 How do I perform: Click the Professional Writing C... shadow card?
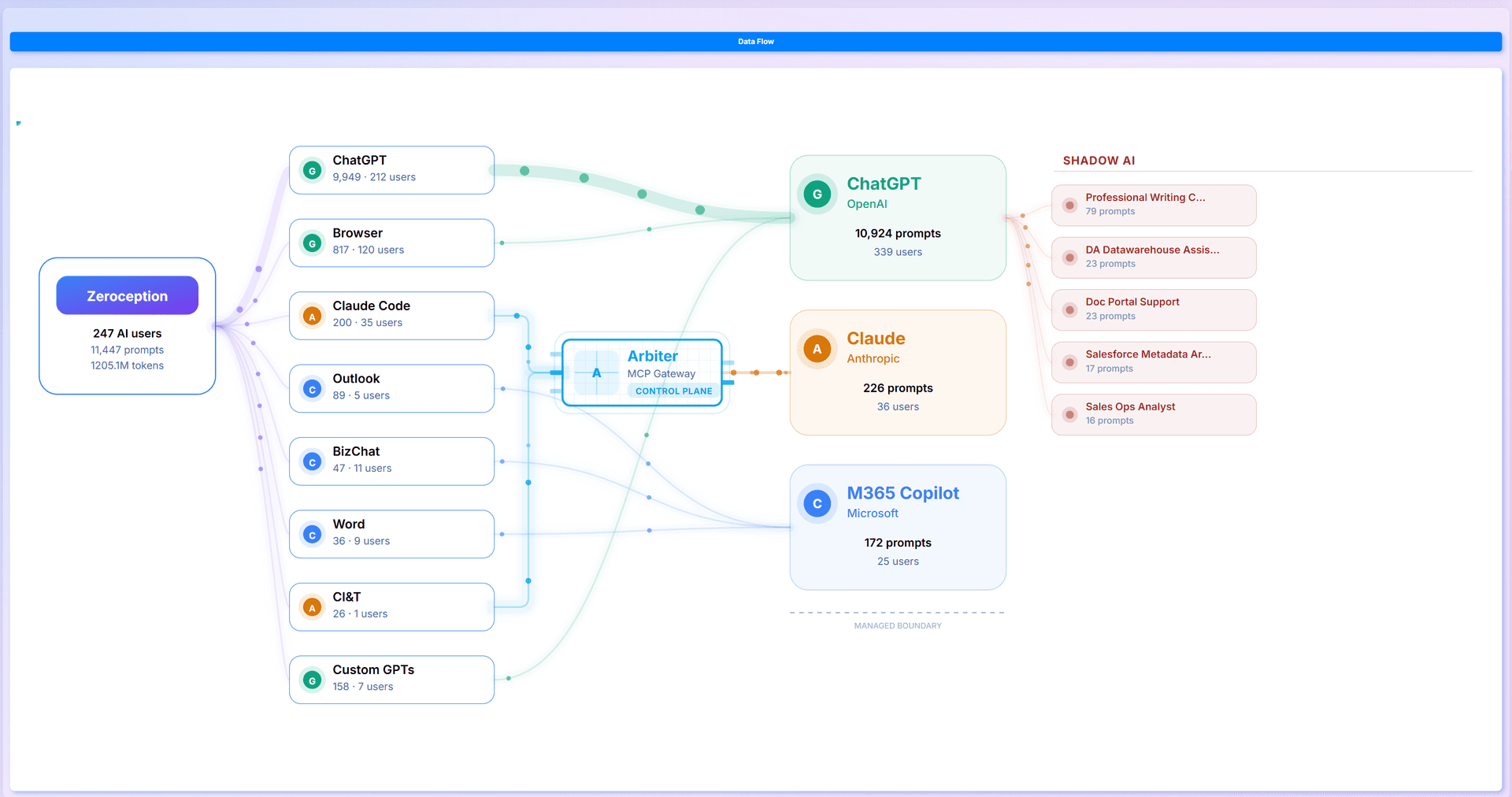(x=1154, y=205)
